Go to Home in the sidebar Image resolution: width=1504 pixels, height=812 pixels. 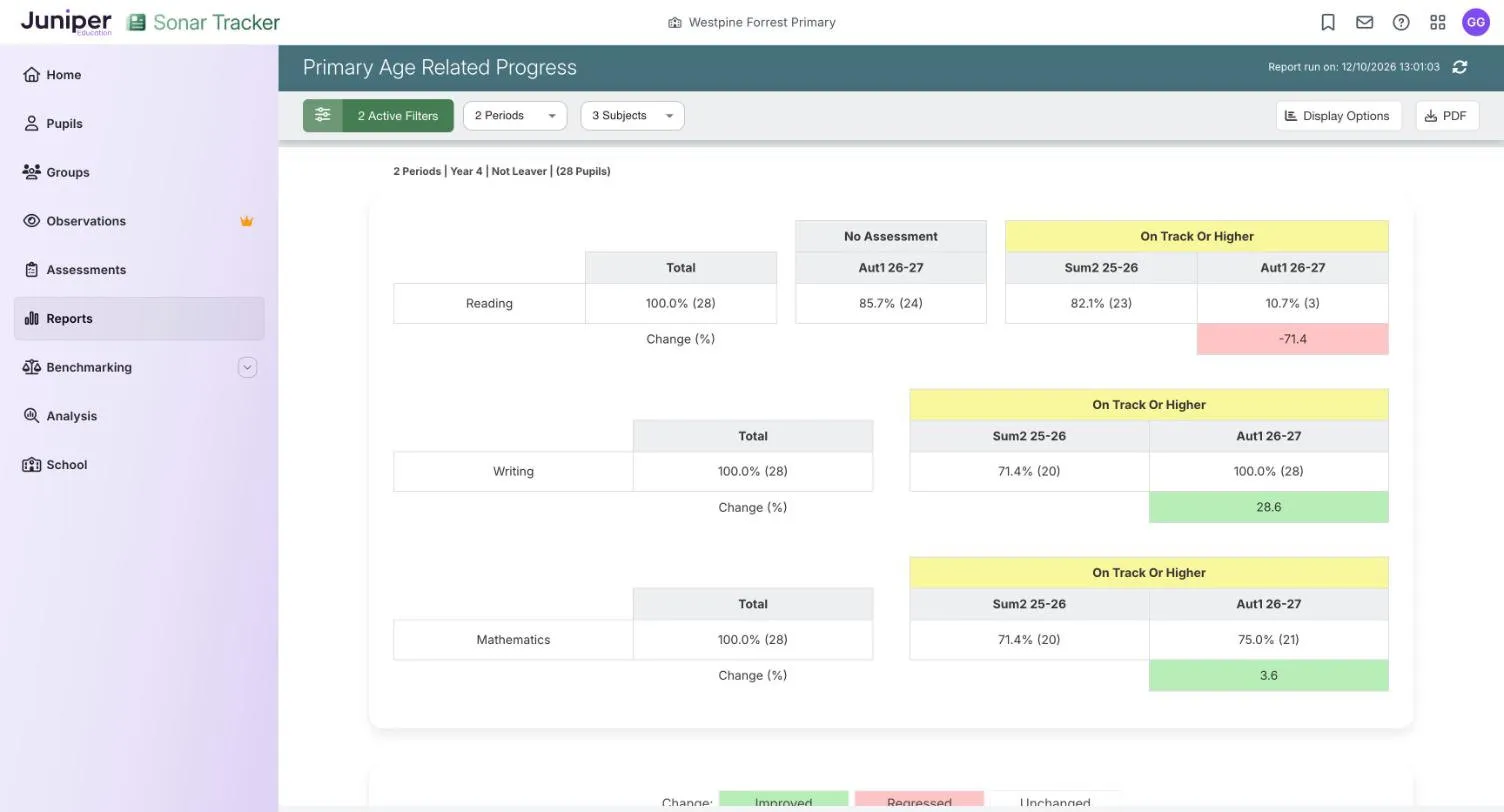tap(139, 75)
